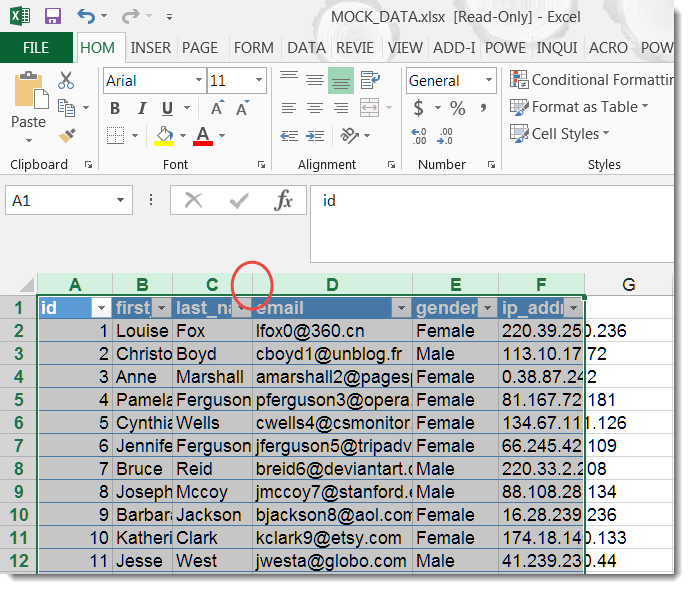The width and height of the screenshot is (689, 589).
Task: Increase indent icon
Action: [x=315, y=136]
